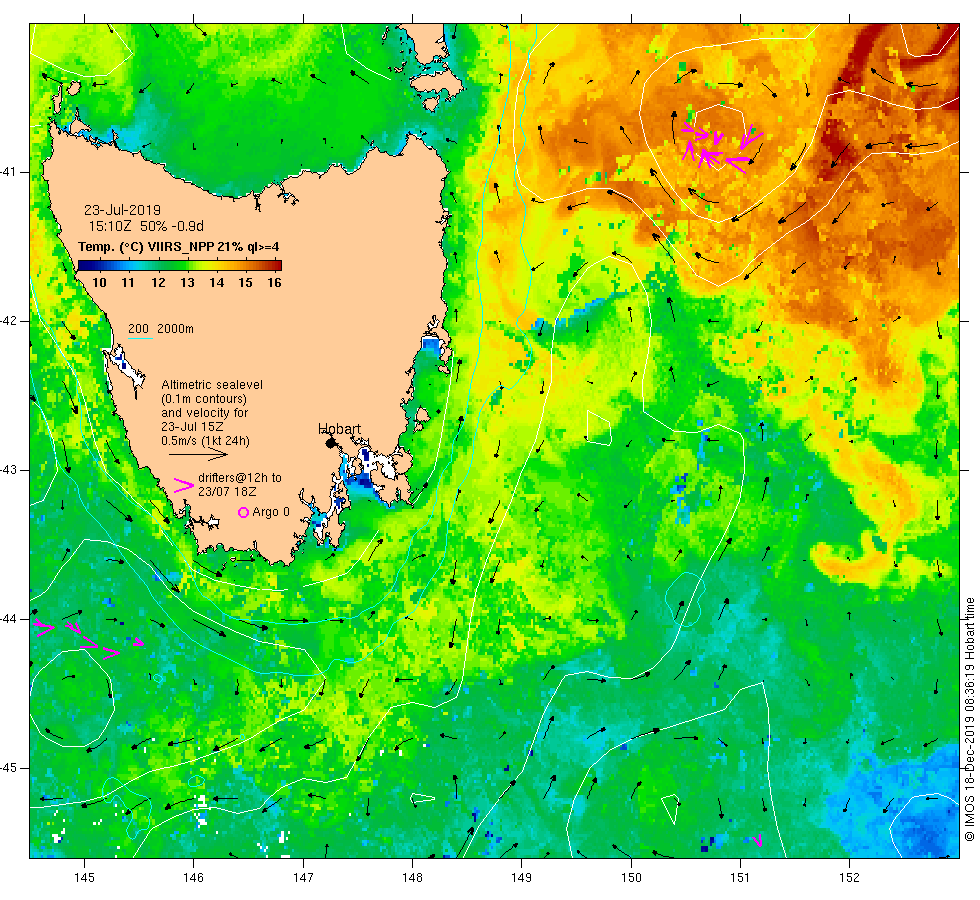Click the longitude label 145
The image size is (980, 900).
point(84,878)
